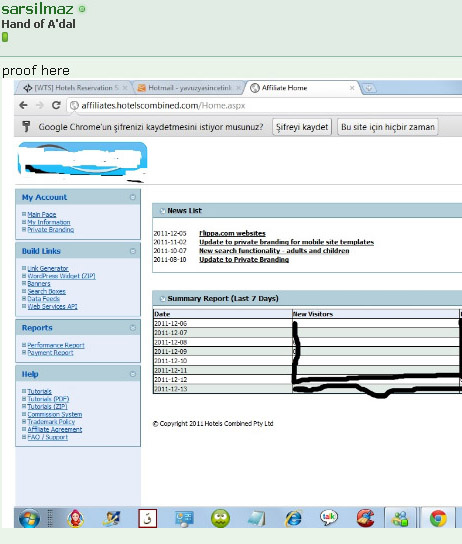
Task: Click the 2011-12-13 date cell
Action: click(x=223, y=389)
